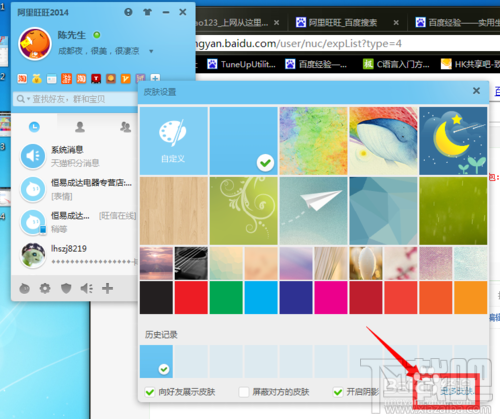Pick the black color swatch
Image resolution: width=500 pixels, height=419 pixels.
(x=156, y=298)
